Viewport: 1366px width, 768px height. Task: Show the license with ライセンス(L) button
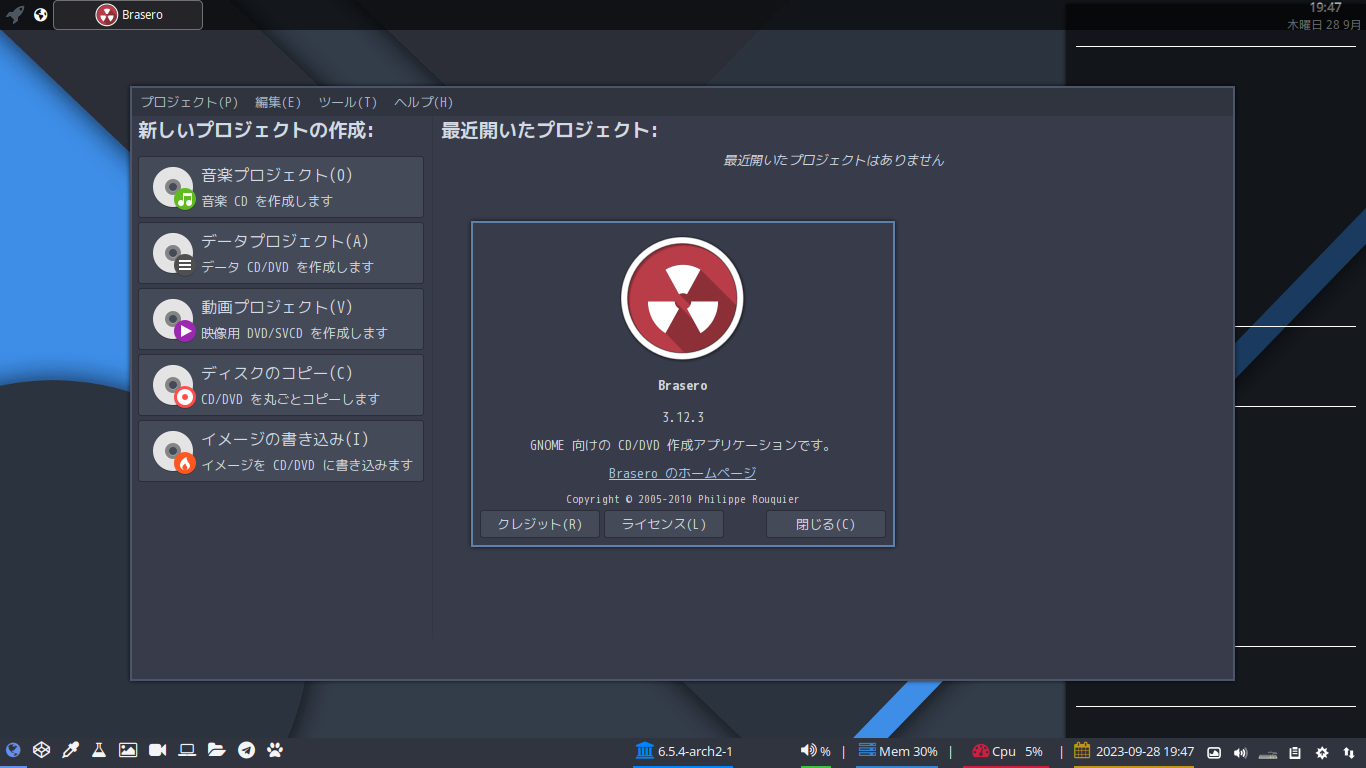point(664,524)
